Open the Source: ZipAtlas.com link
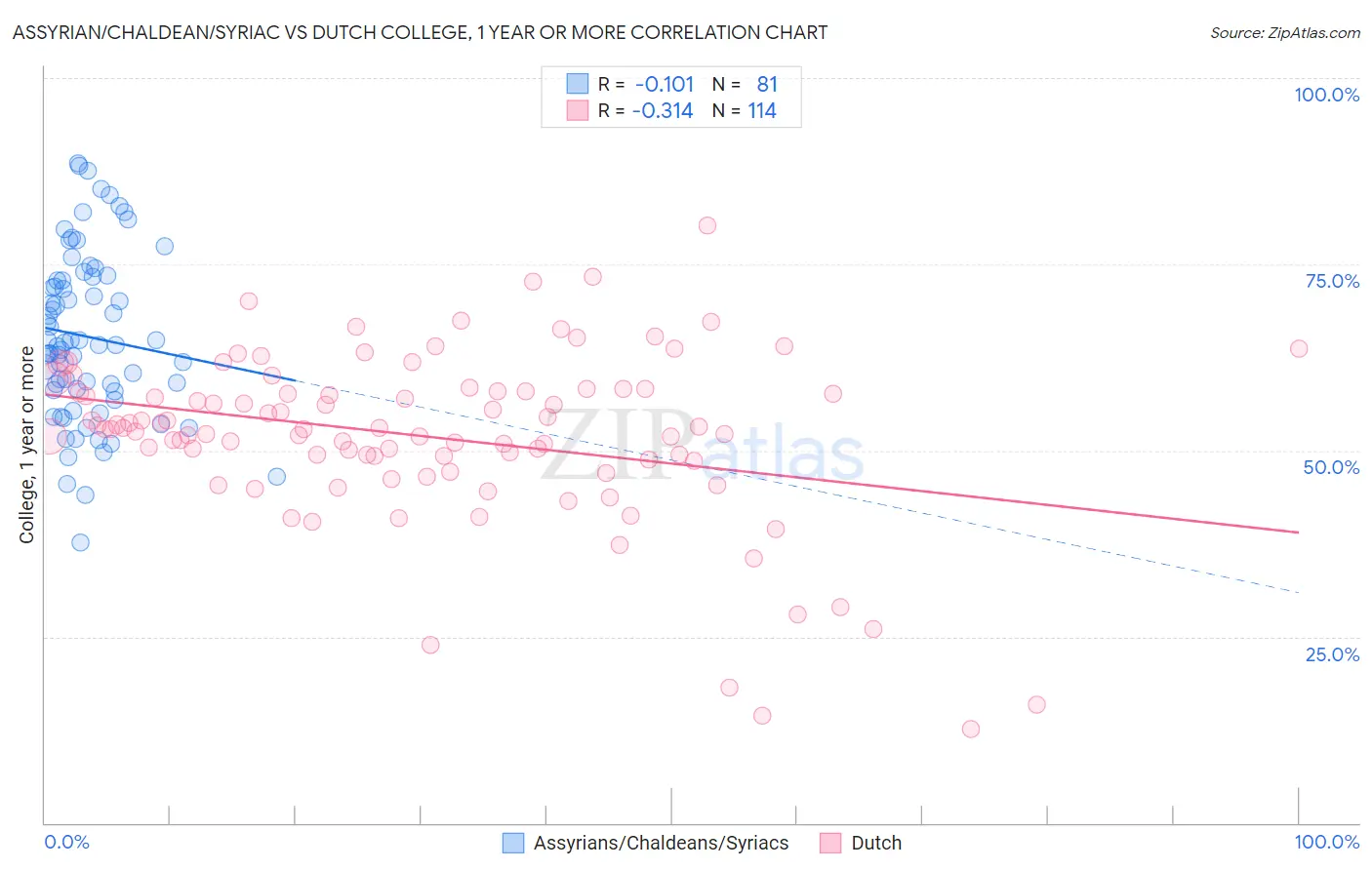 click(1285, 32)
